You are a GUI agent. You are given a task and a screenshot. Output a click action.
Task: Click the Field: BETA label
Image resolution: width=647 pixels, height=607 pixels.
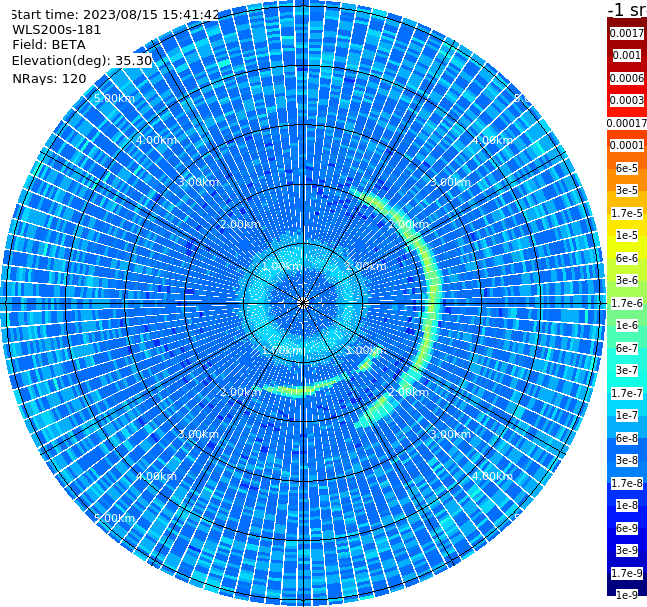pyautogui.click(x=49, y=45)
